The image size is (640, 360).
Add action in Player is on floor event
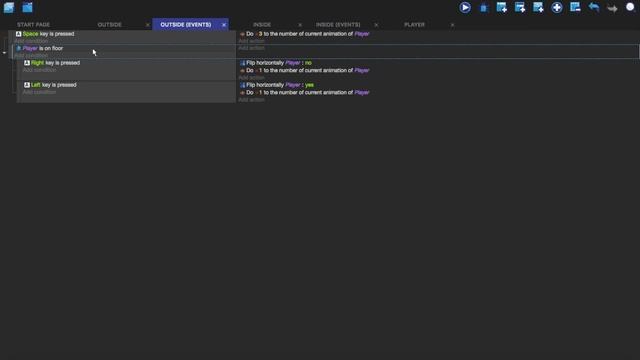pos(251,48)
